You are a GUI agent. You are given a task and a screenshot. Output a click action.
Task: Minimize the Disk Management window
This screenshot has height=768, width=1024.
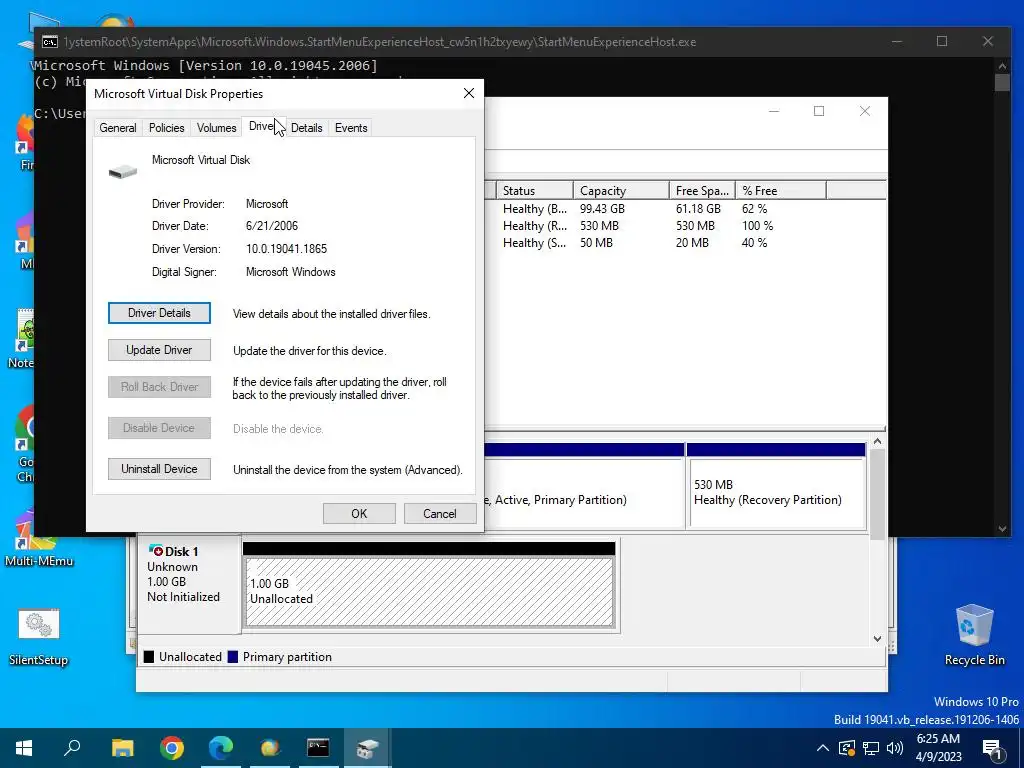tap(774, 111)
